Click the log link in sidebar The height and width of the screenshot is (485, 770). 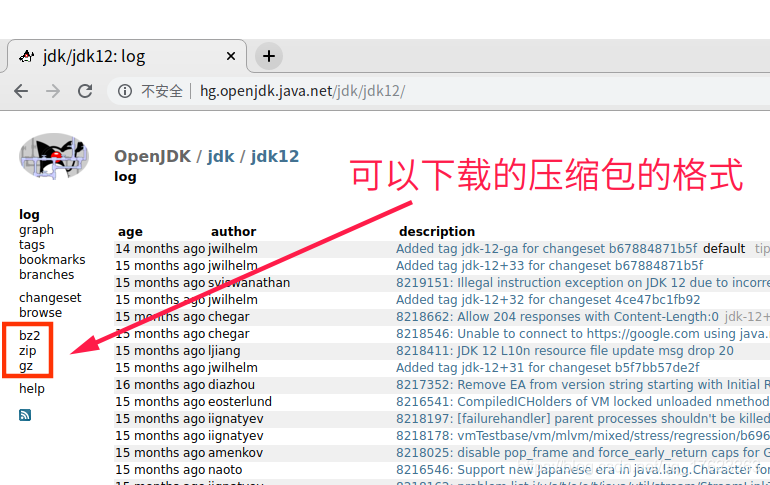coord(29,215)
